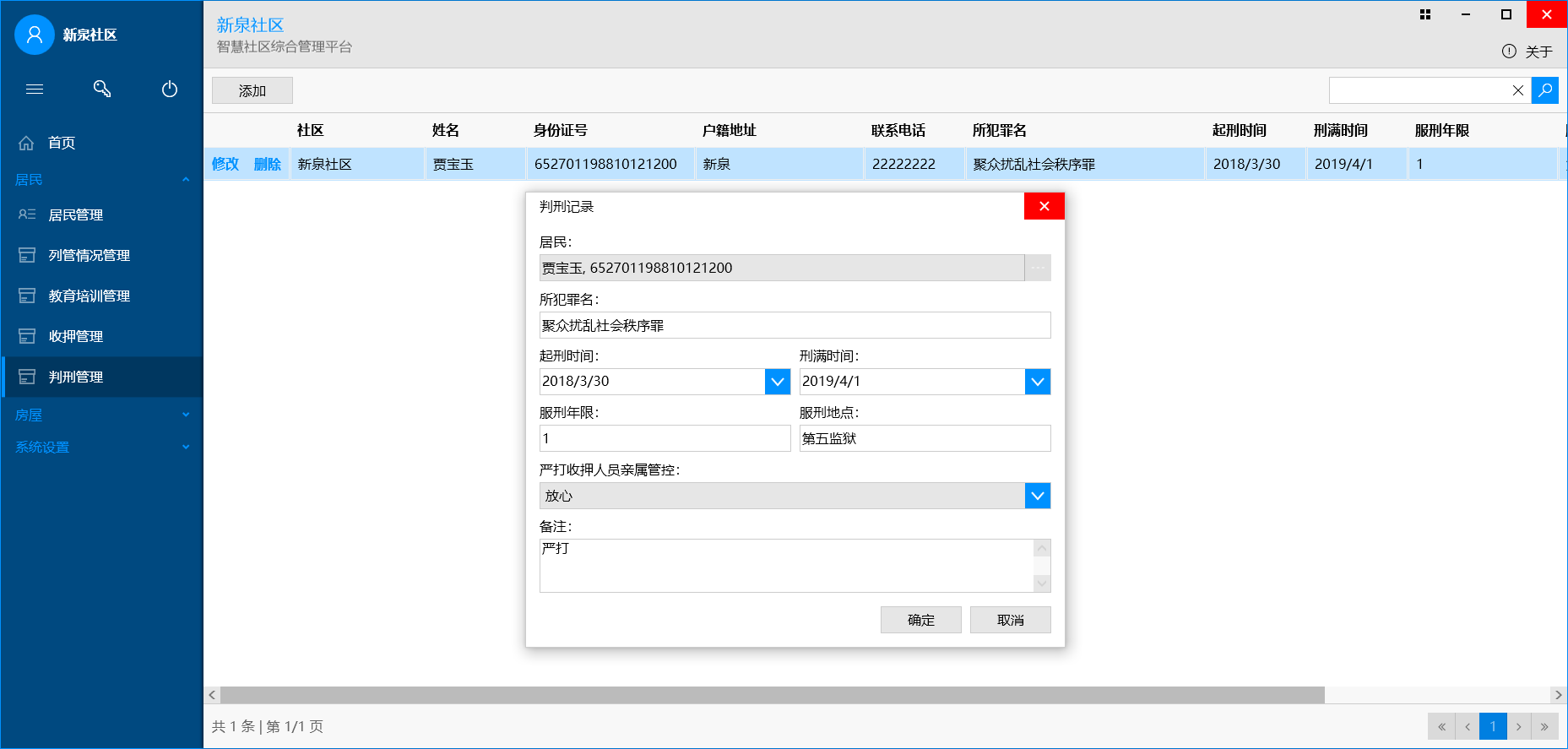Image resolution: width=1568 pixels, height=749 pixels.
Task: Click the hamburger menu icon in sidebar
Action: 35,89
